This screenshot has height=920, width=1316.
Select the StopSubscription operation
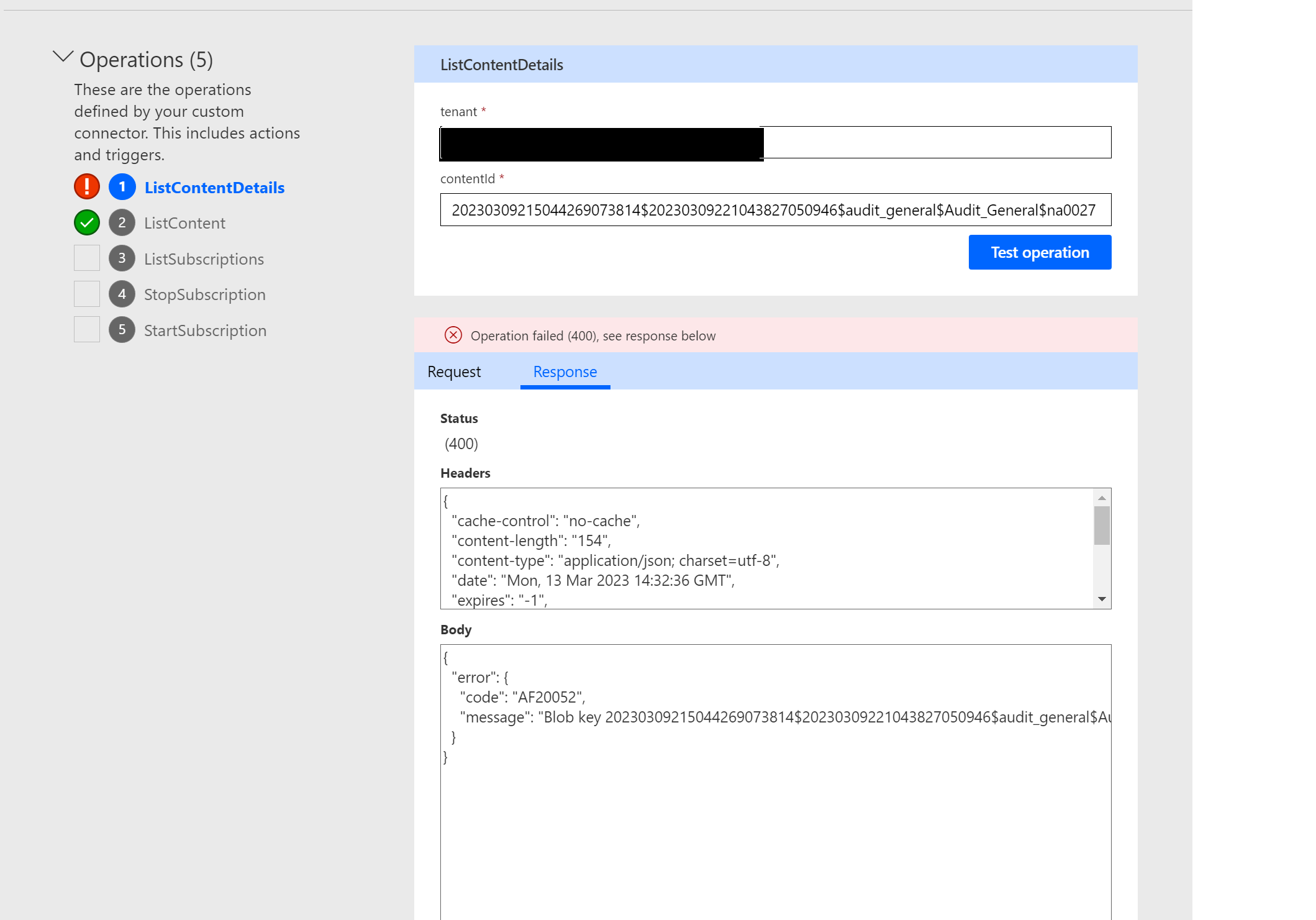(x=204, y=294)
